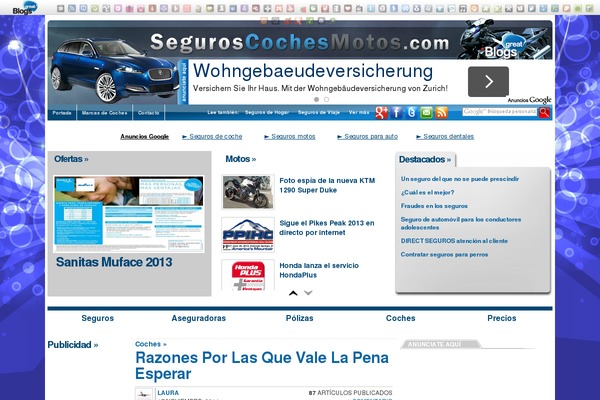Image resolution: width=600 pixels, height=400 pixels.
Task: Open Seguros de Hogar link
Action: coord(267,113)
